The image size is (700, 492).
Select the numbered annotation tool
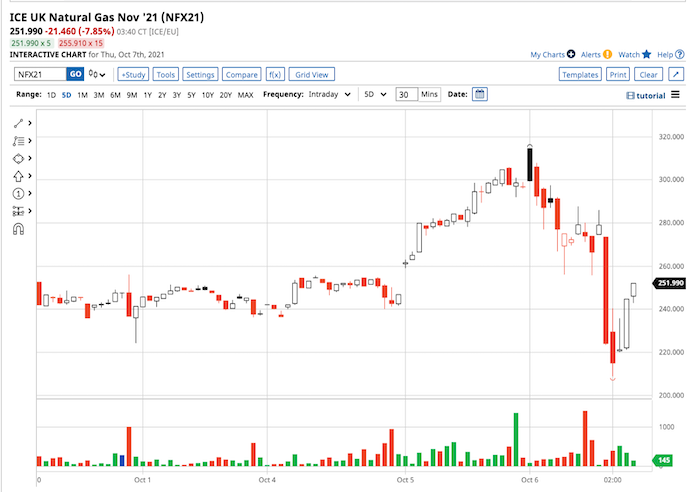coord(18,193)
